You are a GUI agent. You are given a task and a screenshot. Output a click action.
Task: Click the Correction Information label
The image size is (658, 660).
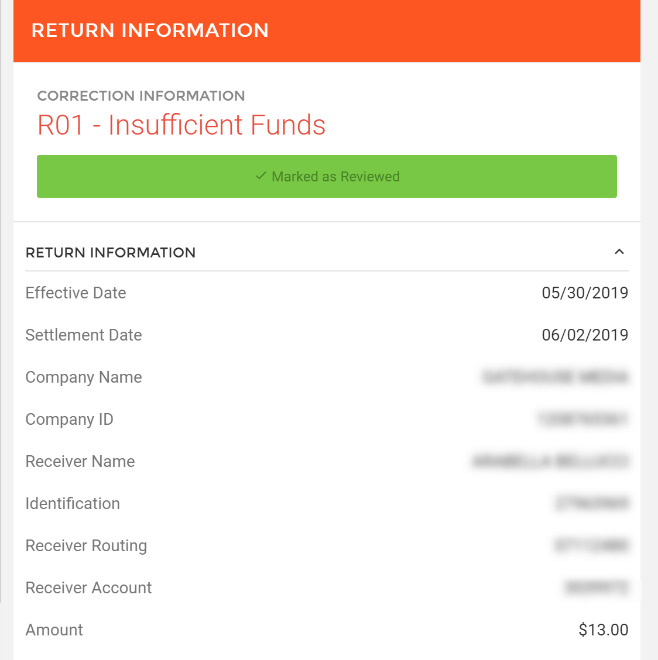click(141, 96)
